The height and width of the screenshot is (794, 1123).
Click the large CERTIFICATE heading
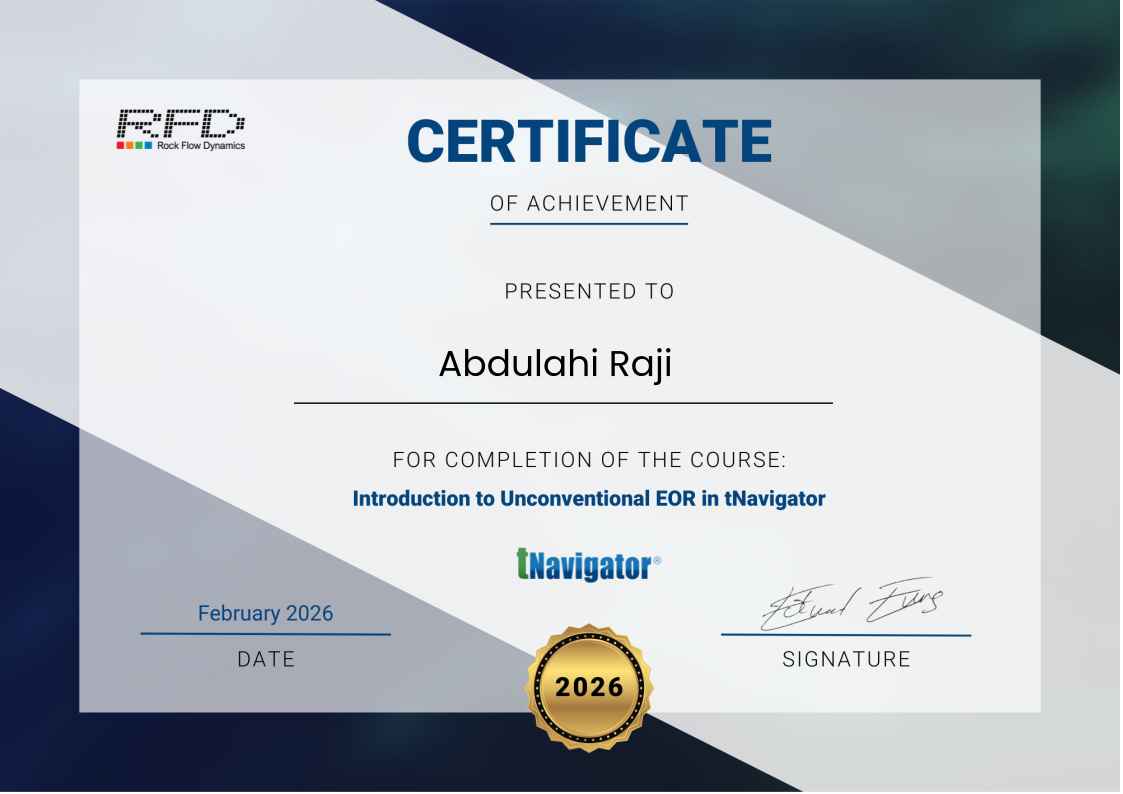[x=589, y=141]
